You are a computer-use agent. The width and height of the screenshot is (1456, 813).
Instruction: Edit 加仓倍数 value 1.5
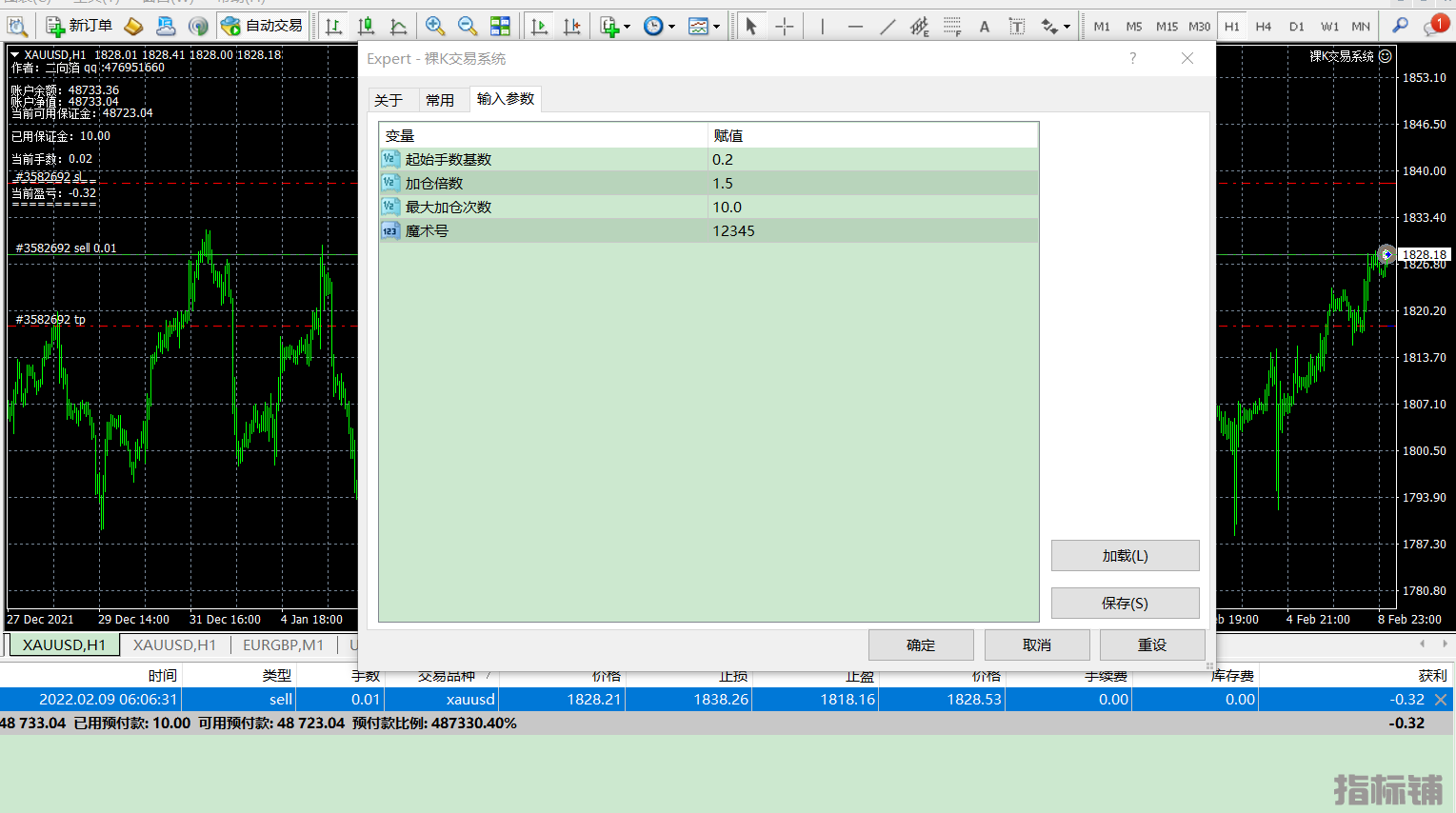[x=872, y=183]
